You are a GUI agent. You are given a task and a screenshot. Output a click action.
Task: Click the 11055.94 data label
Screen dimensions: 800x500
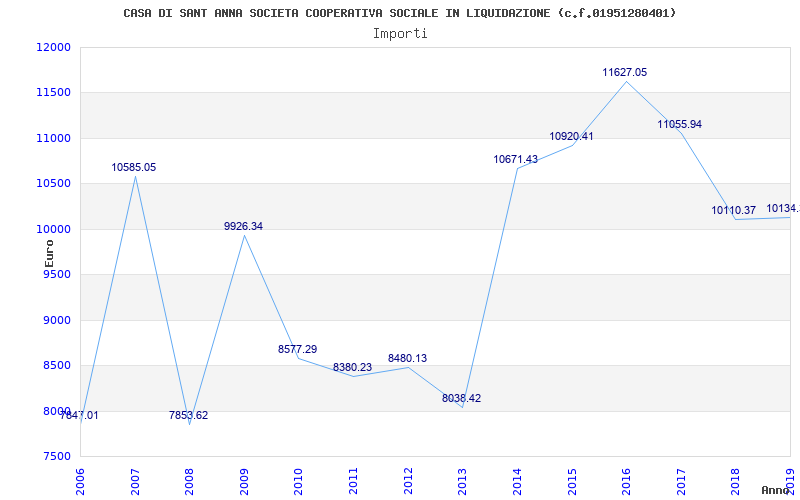tap(680, 124)
